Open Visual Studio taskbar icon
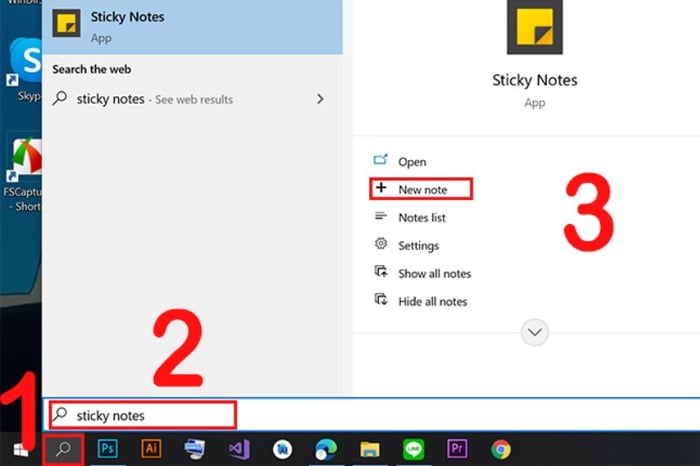Image resolution: width=700 pixels, height=466 pixels. pos(239,449)
